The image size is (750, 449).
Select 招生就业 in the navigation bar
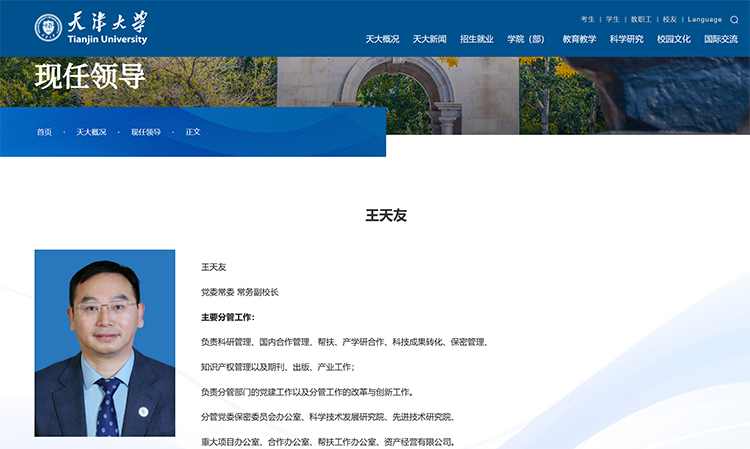pyautogui.click(x=476, y=39)
